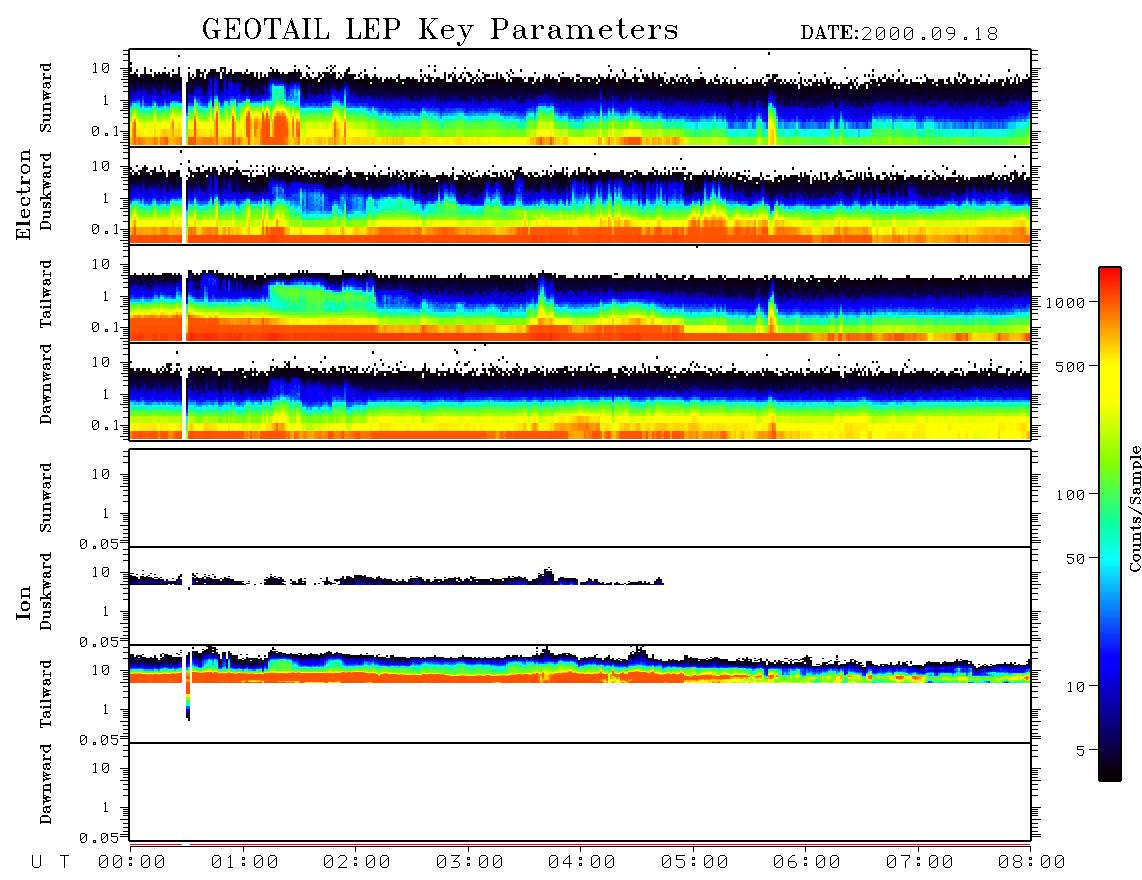Viewport: 1142px width, 880px height.
Task: Click the "04:00" time tick label
Action: click(x=582, y=863)
